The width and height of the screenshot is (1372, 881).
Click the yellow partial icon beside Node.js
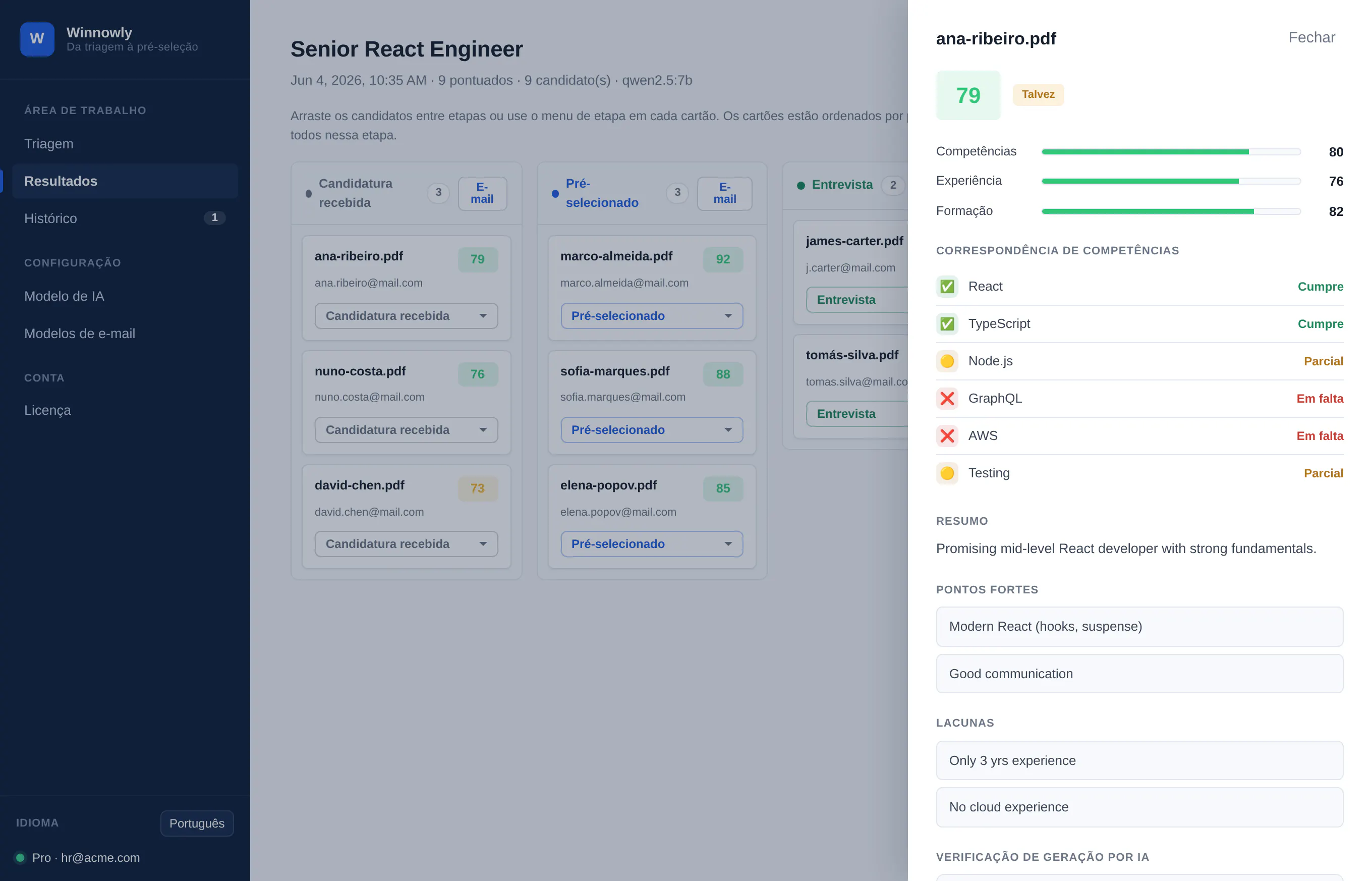point(947,361)
